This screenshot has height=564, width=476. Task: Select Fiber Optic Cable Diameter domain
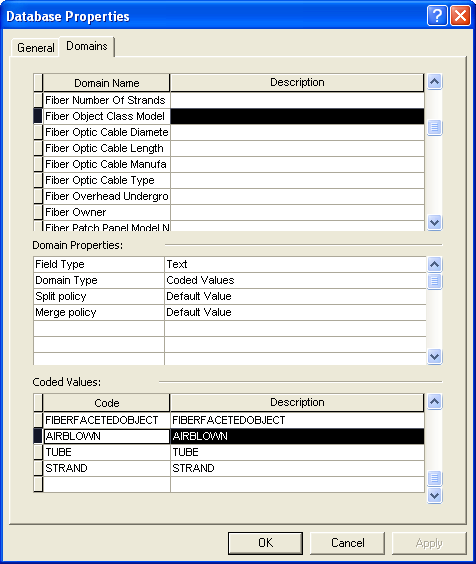[106, 132]
